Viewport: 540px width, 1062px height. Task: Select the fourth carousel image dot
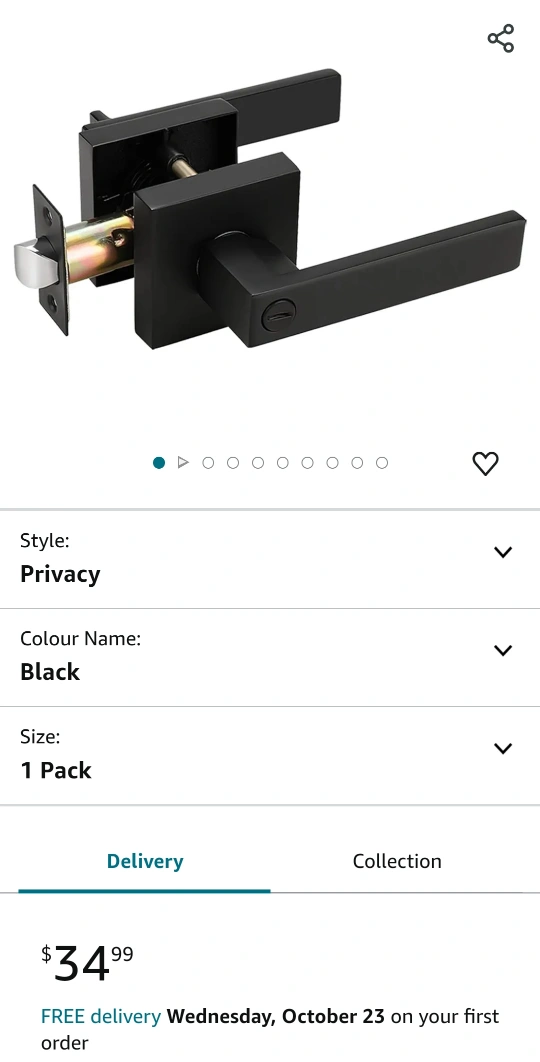(x=233, y=463)
